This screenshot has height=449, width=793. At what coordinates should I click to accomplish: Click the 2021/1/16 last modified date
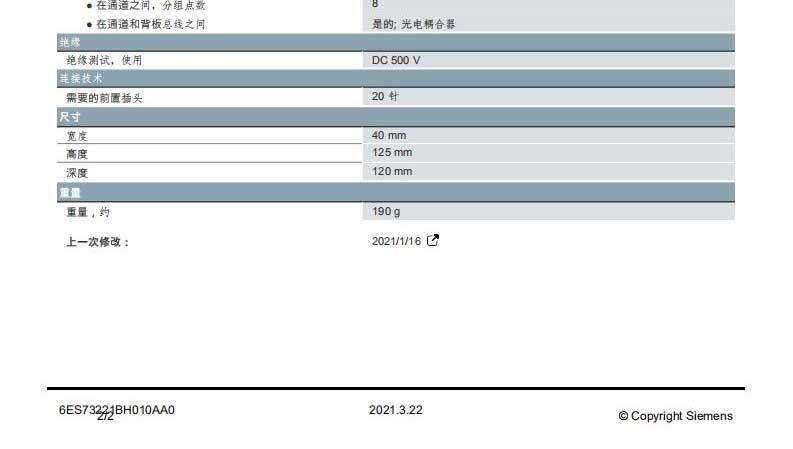coord(397,242)
